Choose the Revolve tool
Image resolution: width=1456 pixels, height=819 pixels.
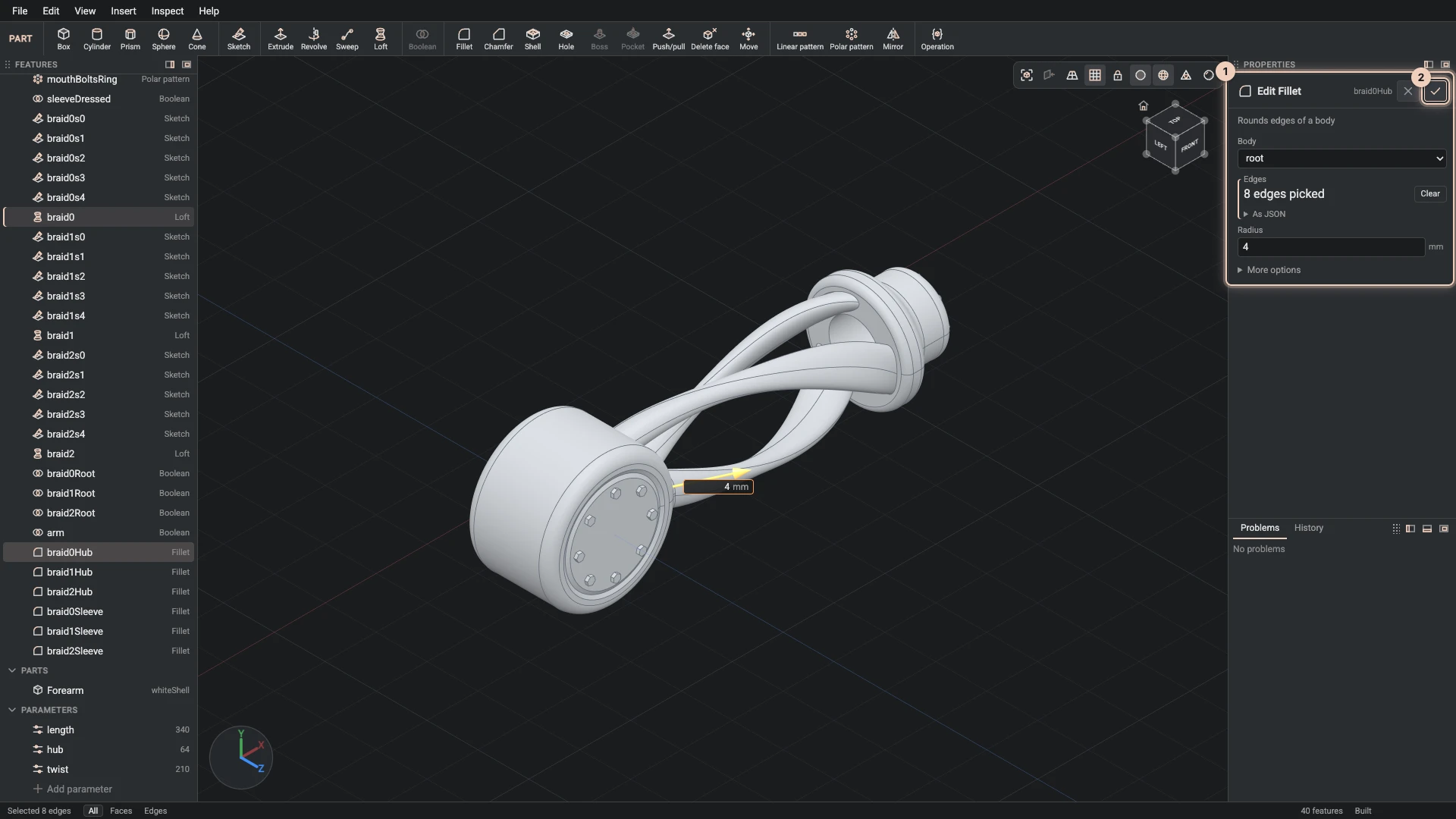[x=314, y=39]
